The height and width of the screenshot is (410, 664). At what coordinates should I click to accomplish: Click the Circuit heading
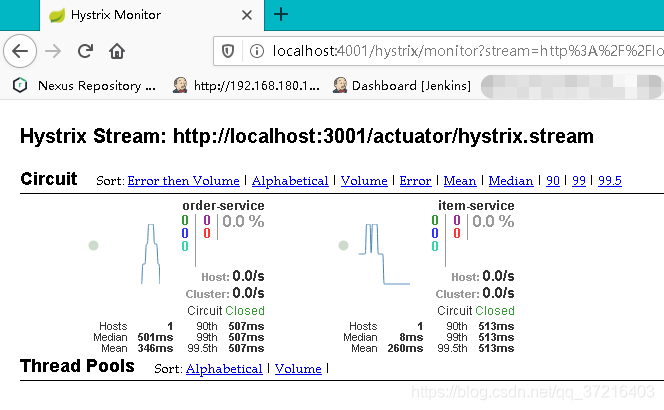pyautogui.click(x=49, y=179)
